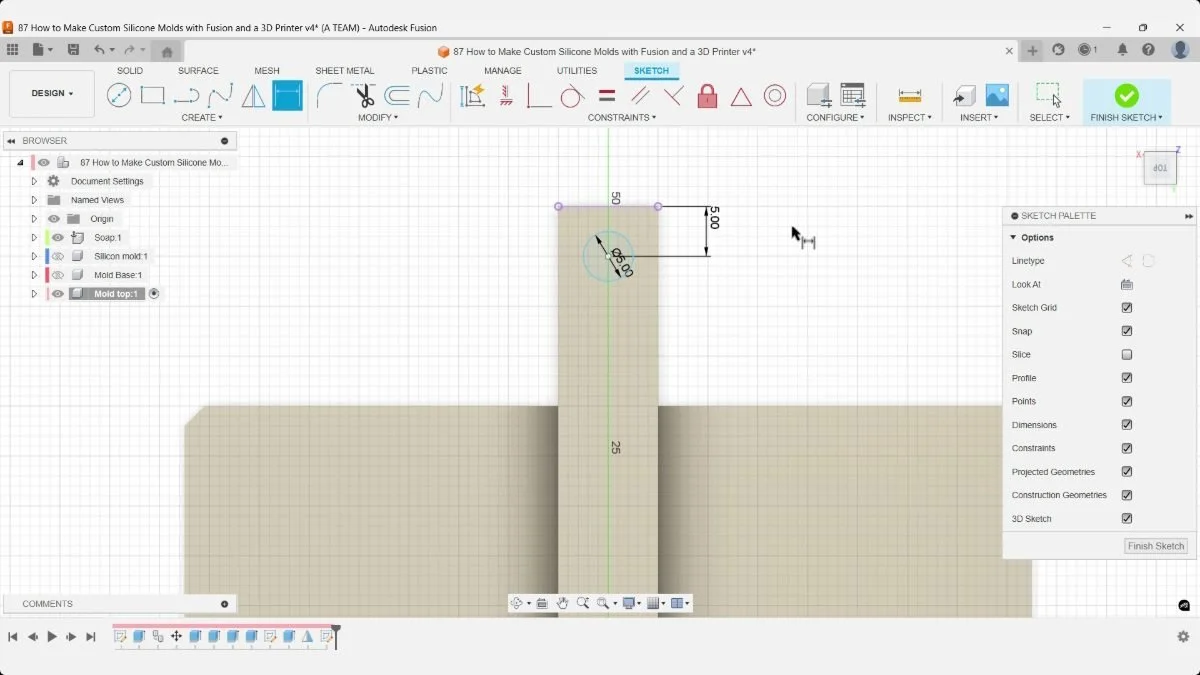The width and height of the screenshot is (1200, 675).
Task: Open the Change Parameters table icon
Action: [x=852, y=95]
